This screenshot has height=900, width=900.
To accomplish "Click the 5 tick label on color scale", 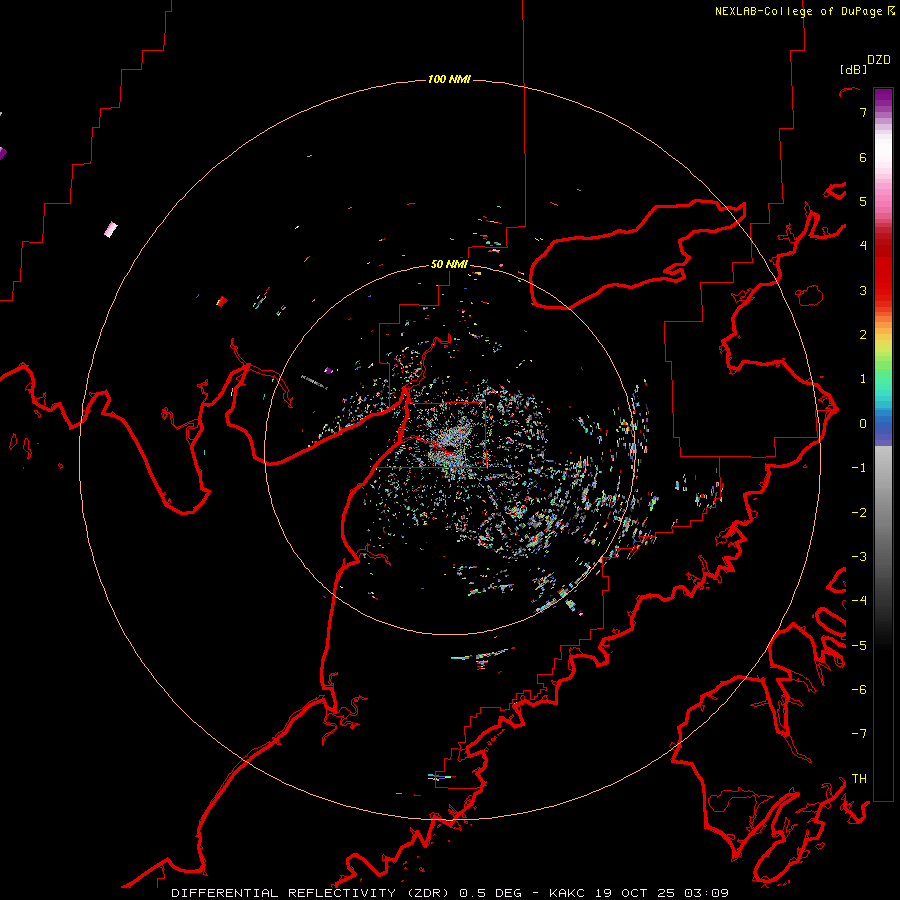I will tap(863, 201).
